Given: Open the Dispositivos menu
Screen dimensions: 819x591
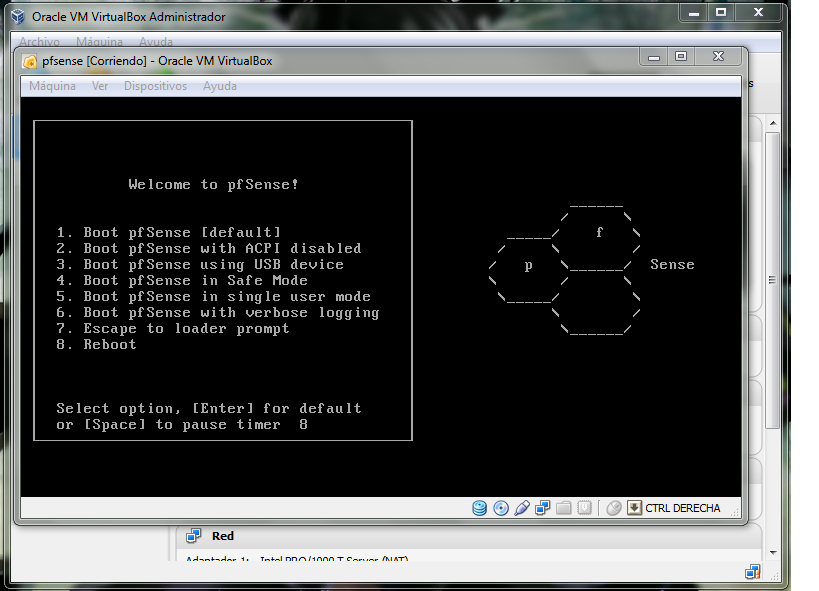Looking at the screenshot, I should 155,86.
